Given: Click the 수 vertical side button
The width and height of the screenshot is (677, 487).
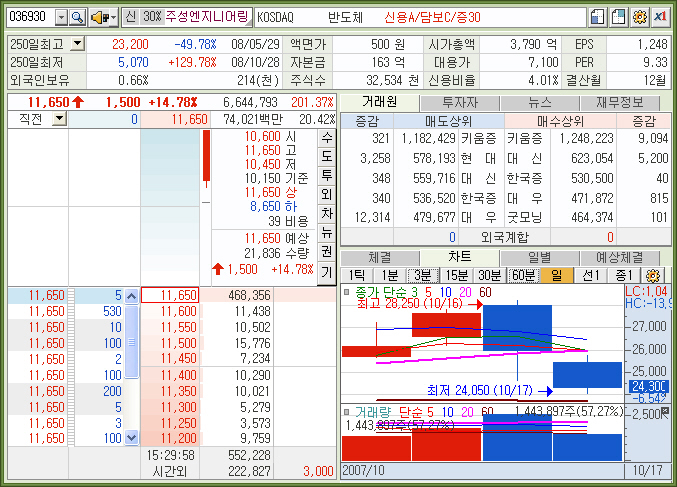Looking at the screenshot, I should pos(326,138).
